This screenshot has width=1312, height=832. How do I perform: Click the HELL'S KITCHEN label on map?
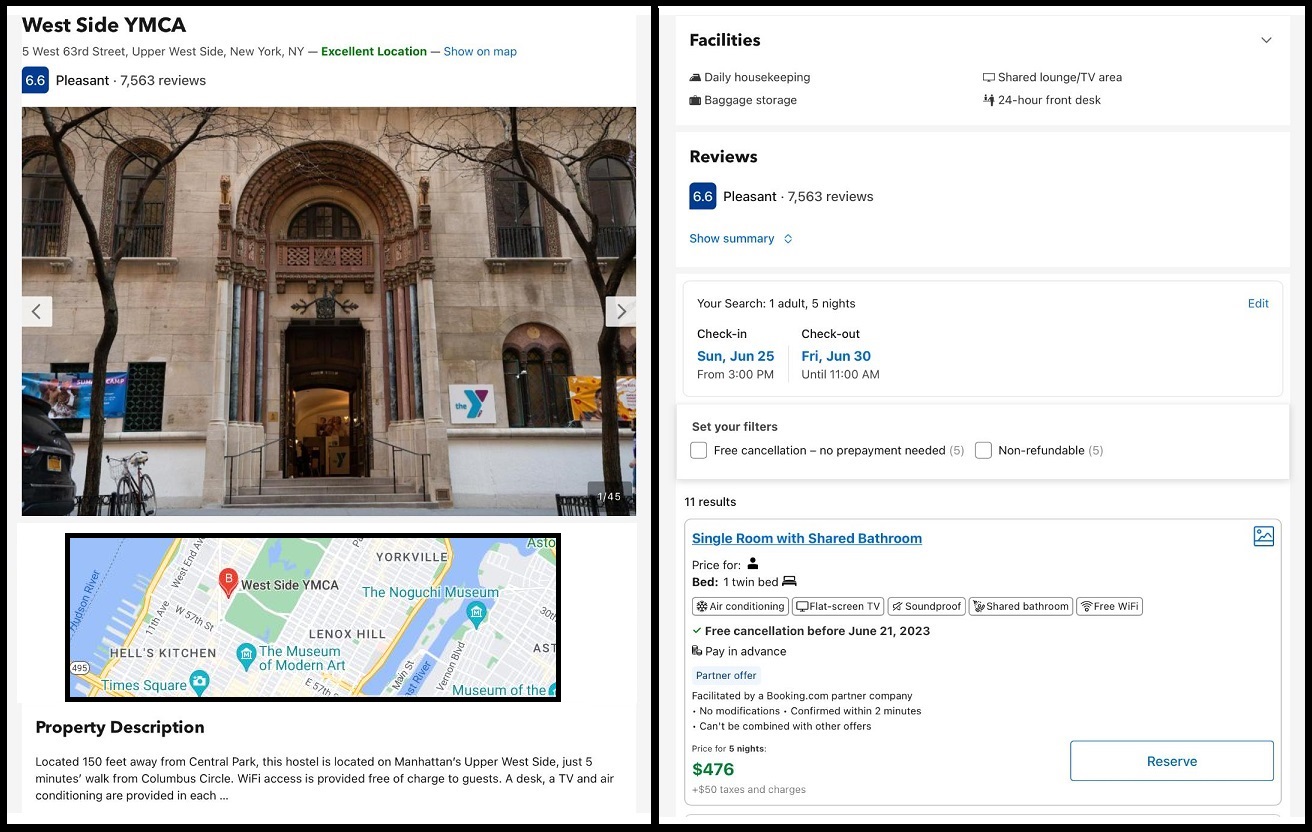click(164, 652)
